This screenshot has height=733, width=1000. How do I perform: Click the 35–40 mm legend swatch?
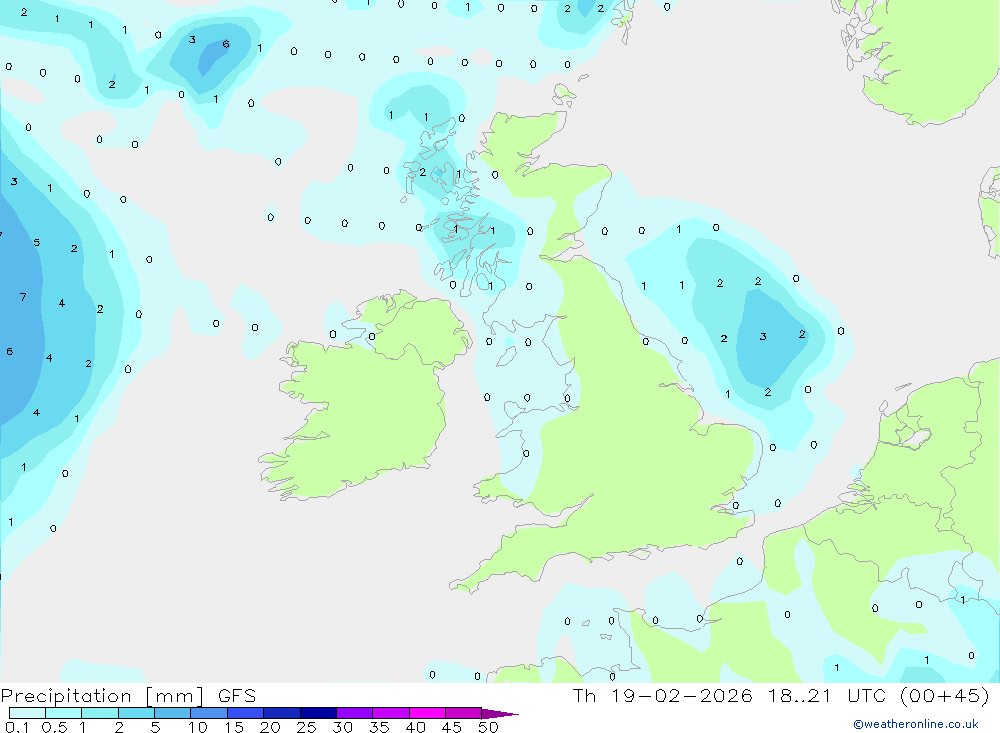390,713
